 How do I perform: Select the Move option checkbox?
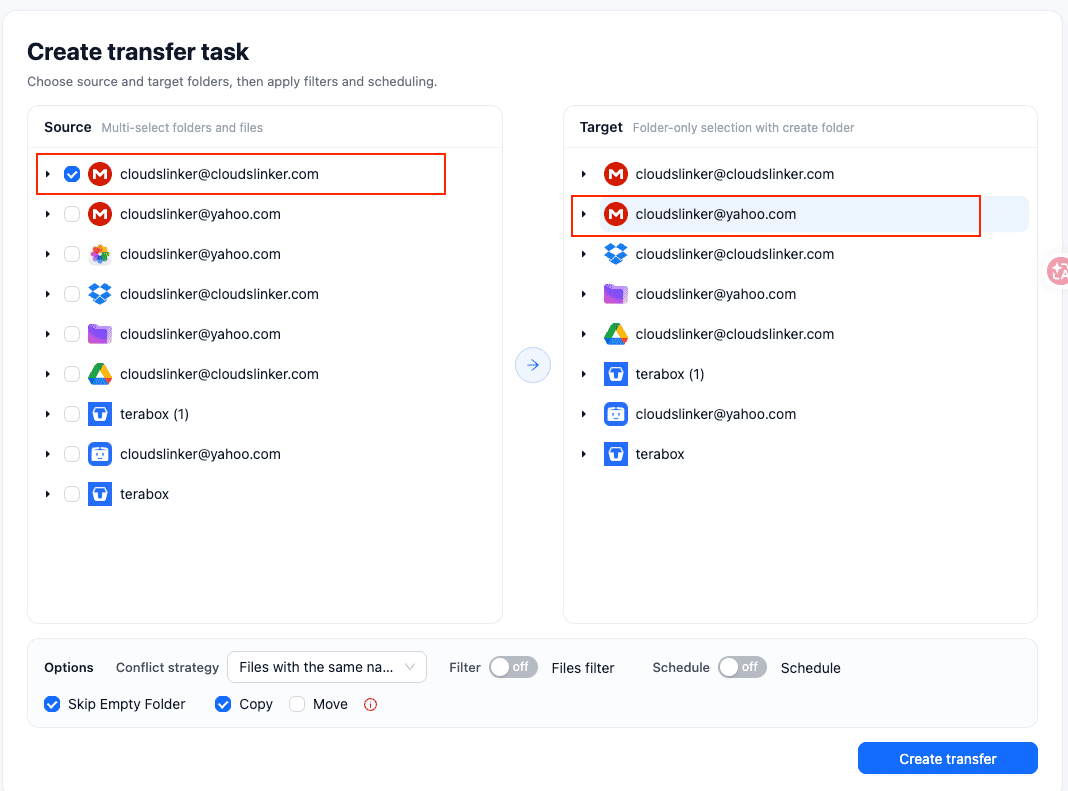pyautogui.click(x=297, y=704)
